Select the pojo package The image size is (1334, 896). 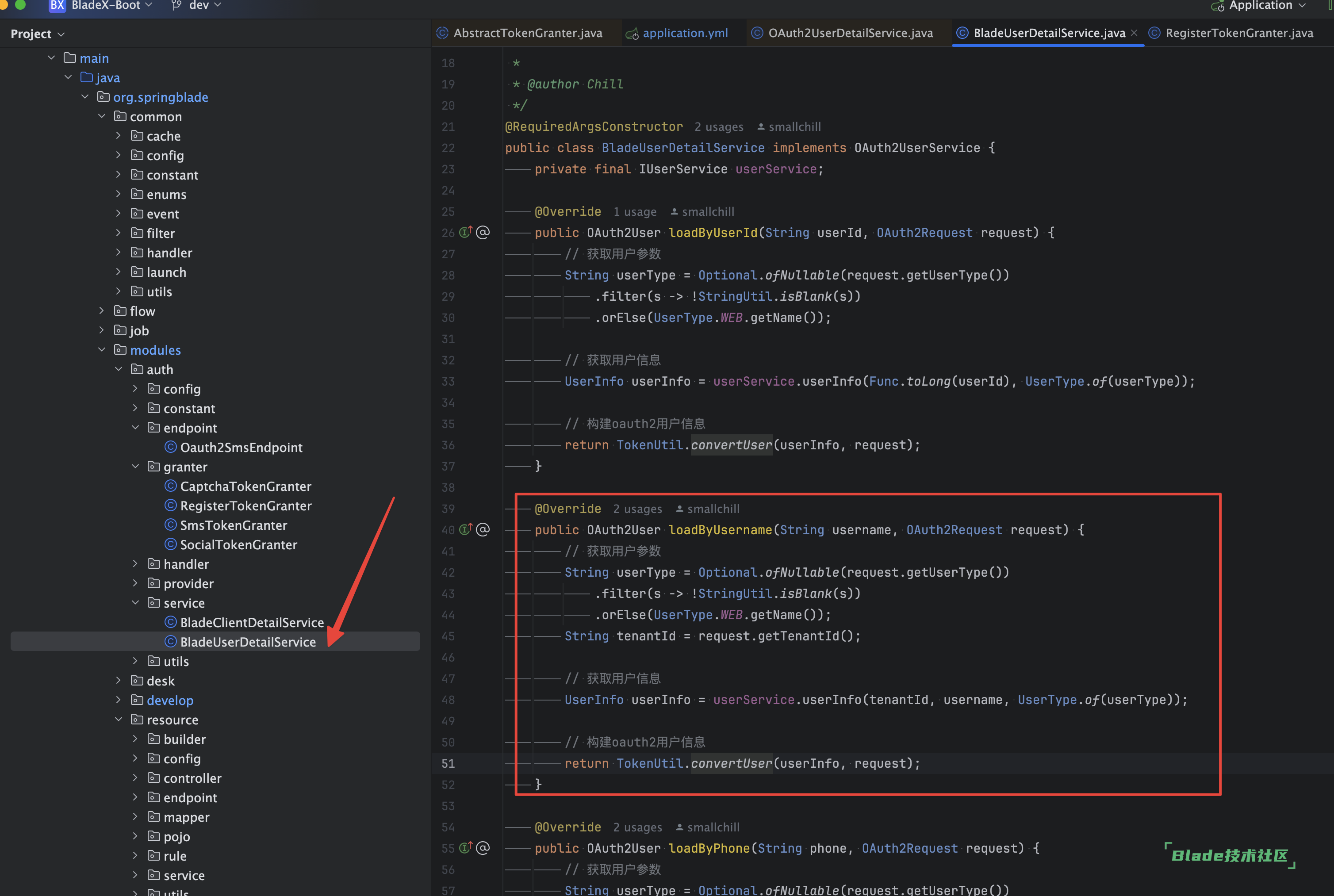click(x=169, y=837)
